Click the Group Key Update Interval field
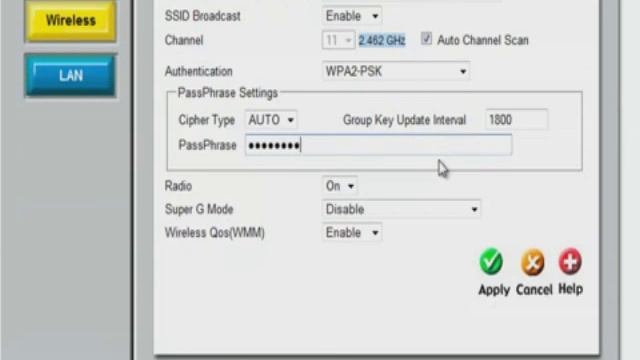This screenshot has height=360, width=640. click(x=517, y=120)
